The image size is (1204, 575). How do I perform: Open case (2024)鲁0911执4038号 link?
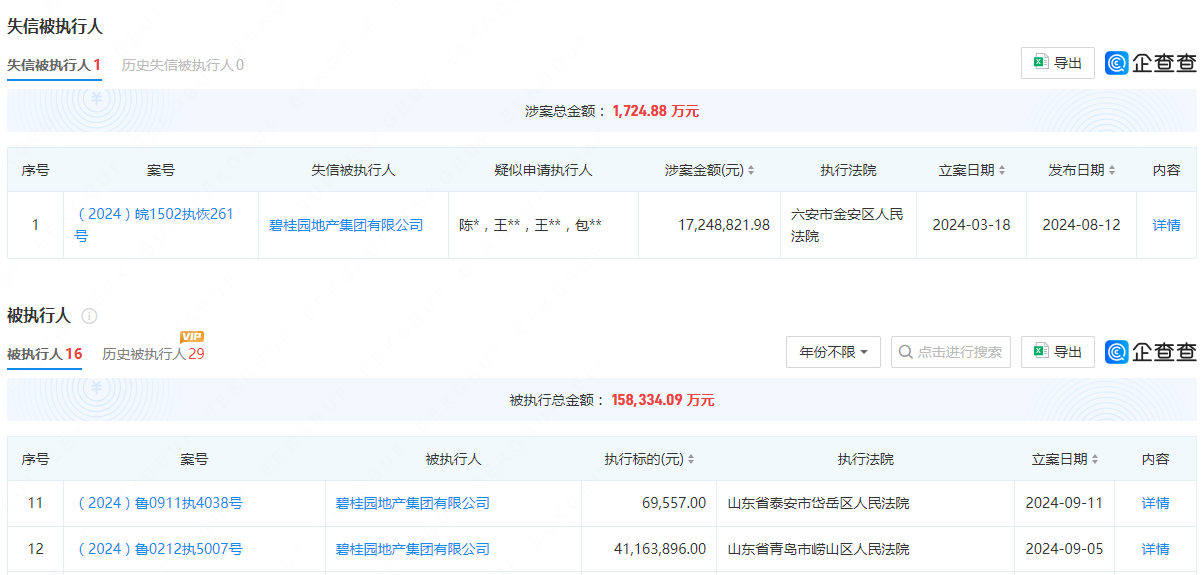[158, 503]
